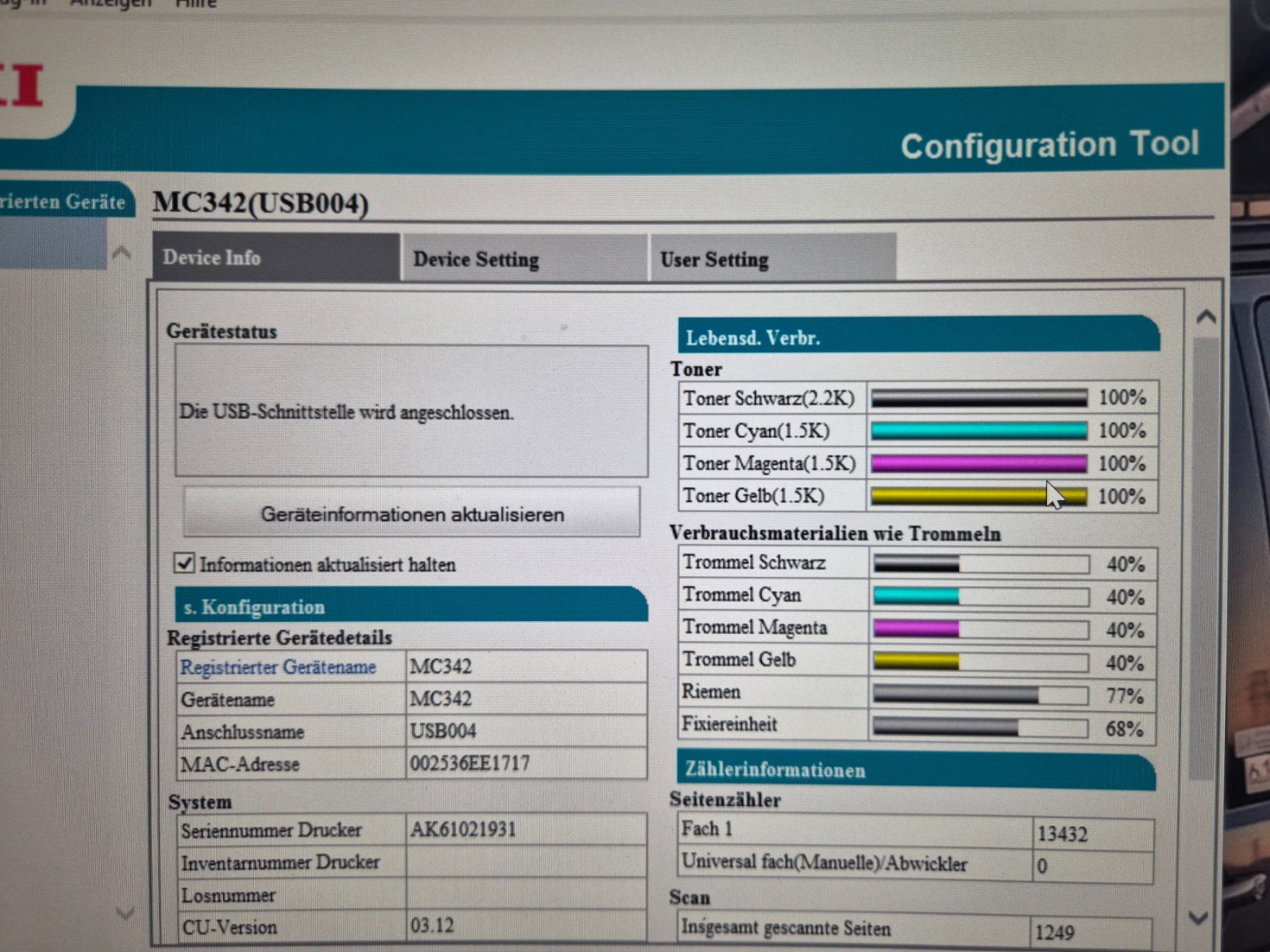Toggle Informationen aktualisiert halten checkbox
The height and width of the screenshot is (952, 1270).
(x=184, y=563)
